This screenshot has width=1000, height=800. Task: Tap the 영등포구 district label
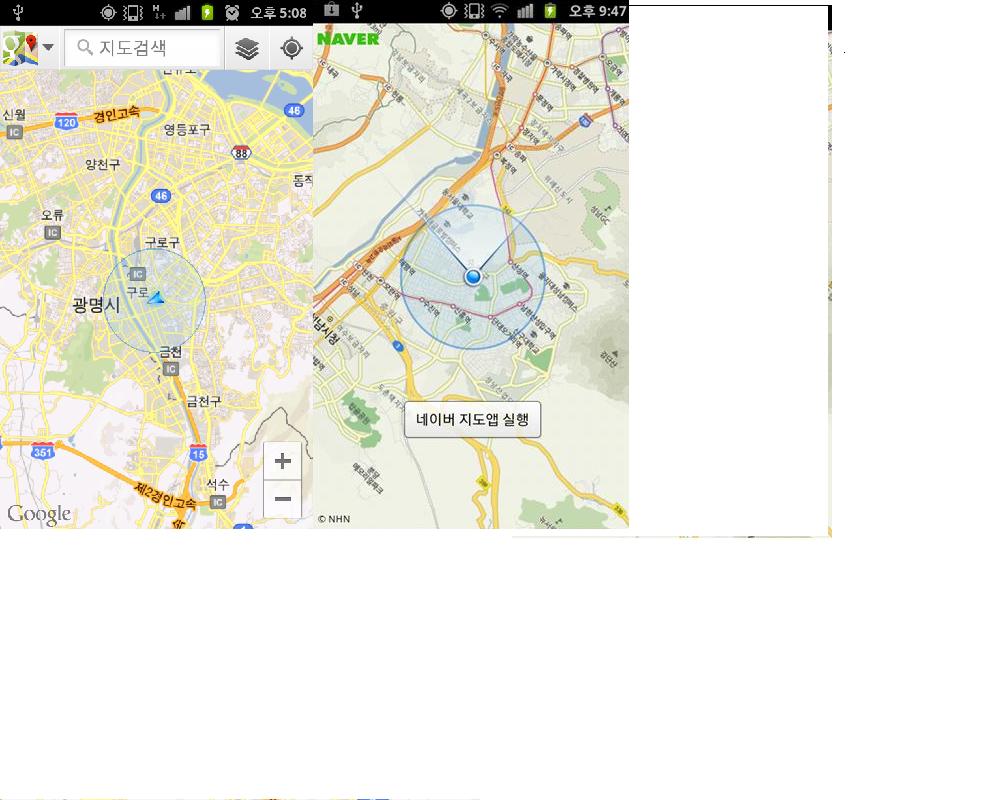187,130
